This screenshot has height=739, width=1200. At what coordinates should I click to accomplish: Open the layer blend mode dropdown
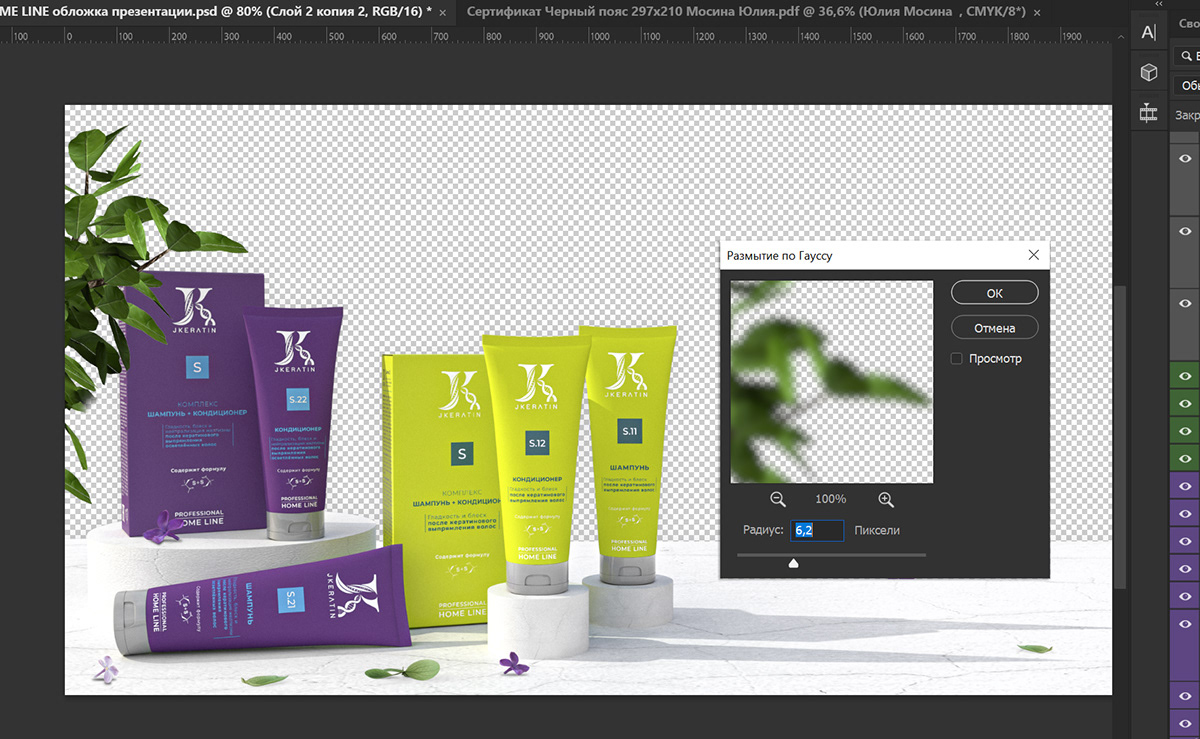point(1187,86)
